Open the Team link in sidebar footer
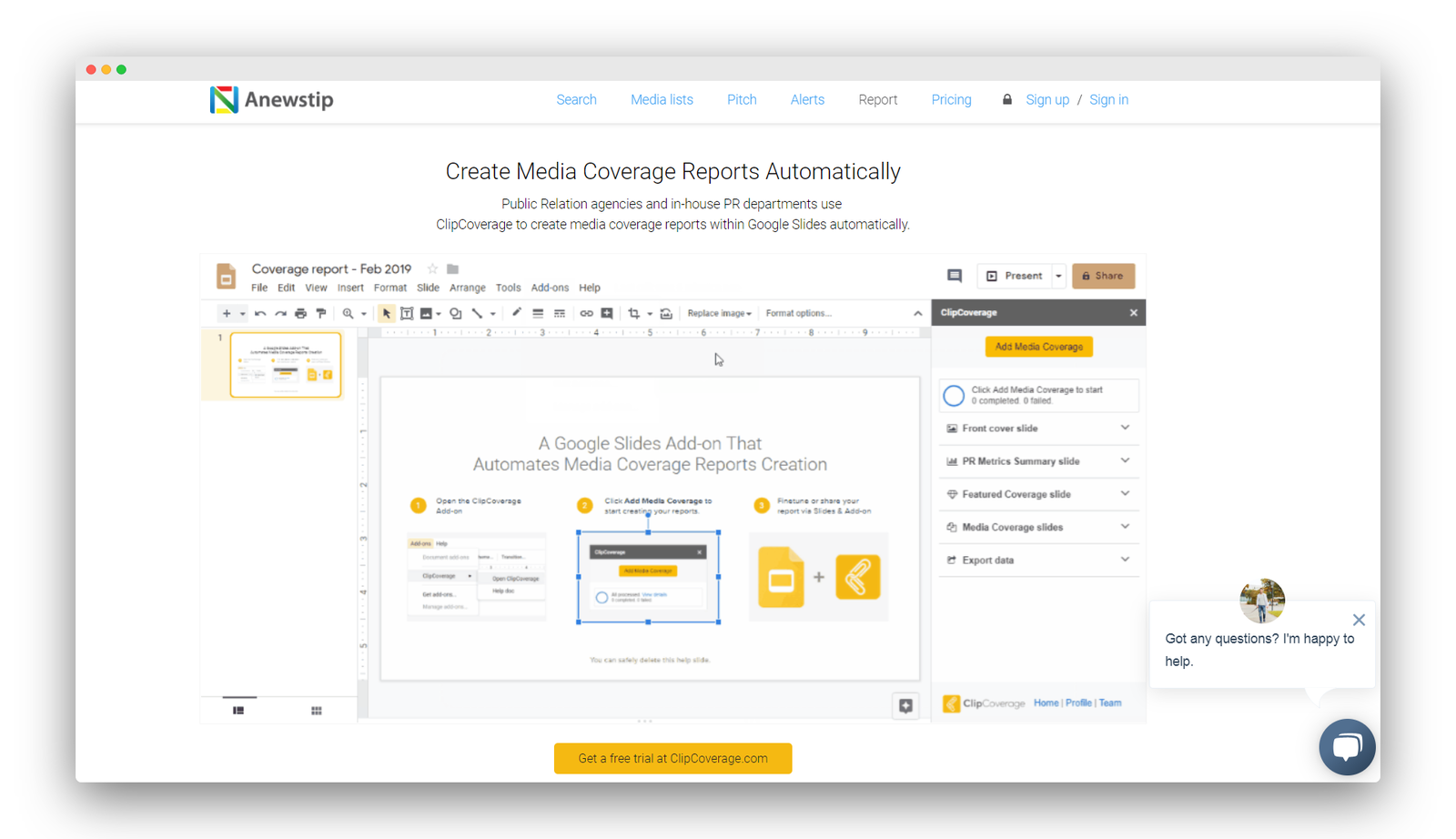The width and height of the screenshot is (1456, 839). [x=1110, y=703]
